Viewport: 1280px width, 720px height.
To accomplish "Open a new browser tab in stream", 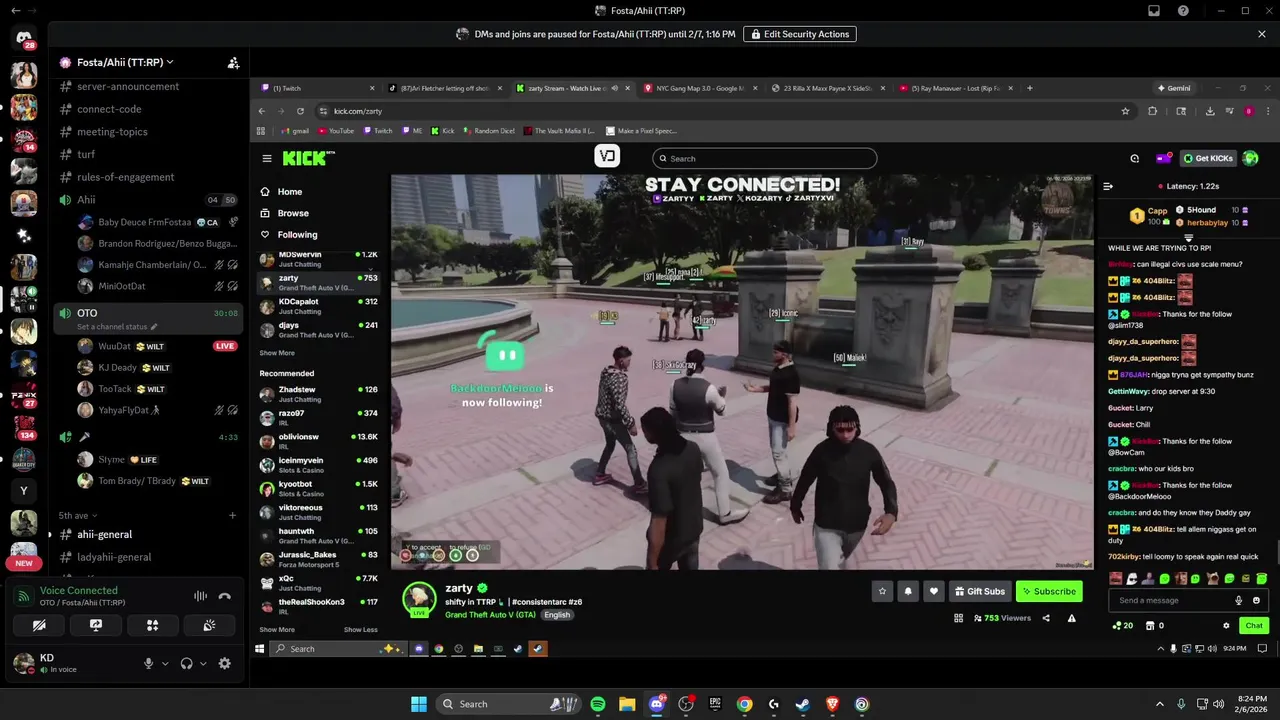I will coord(1030,88).
